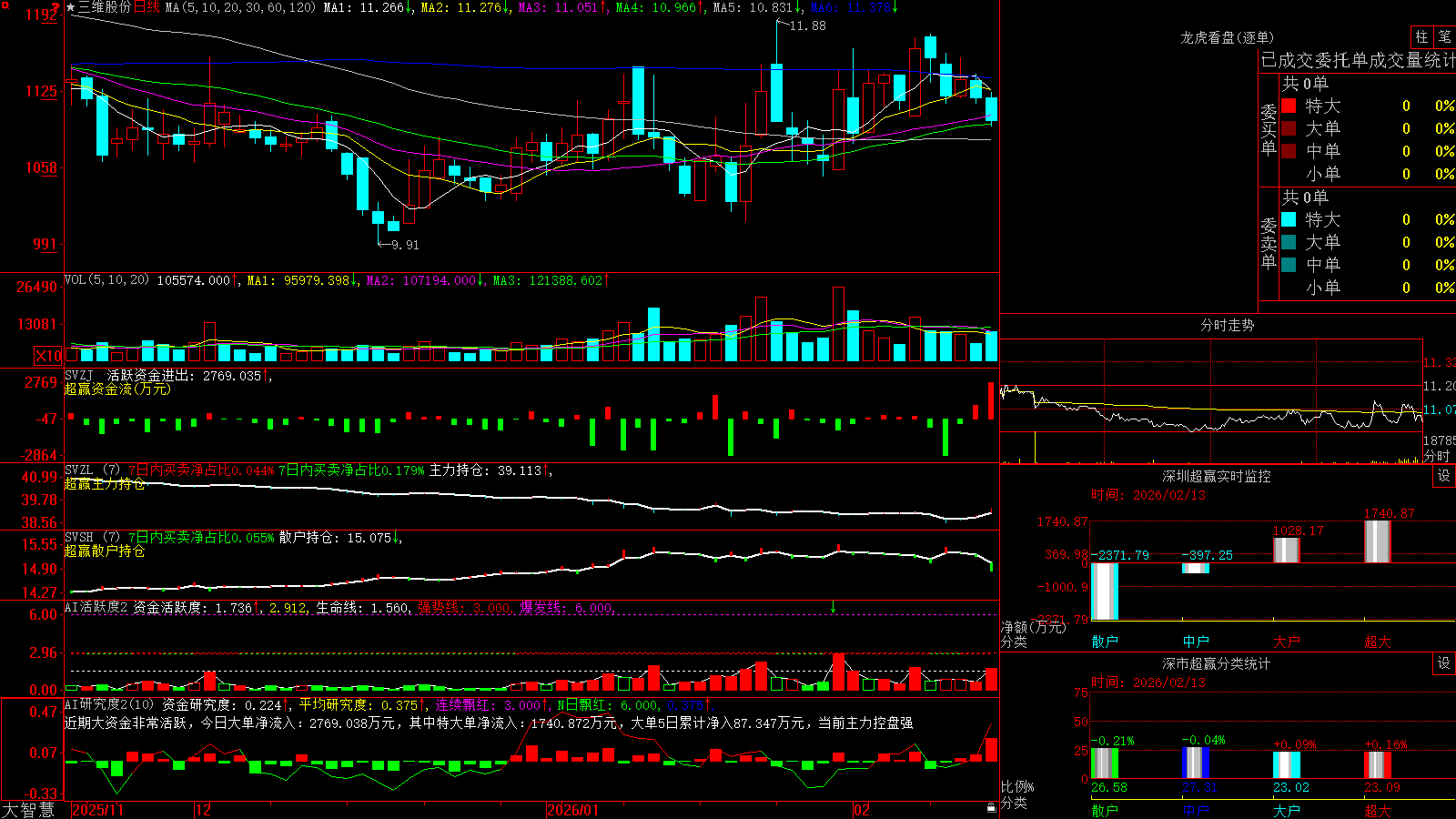1456x819 pixels.
Task: Click the MA(5,10,20,30,60,120) indicator label
Action: 241,7
